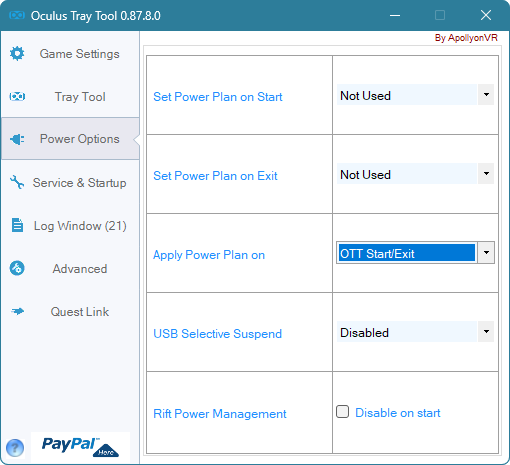The image size is (510, 465).
Task: Expand the OTT Start/Exit dropdown arrow
Action: (x=486, y=253)
